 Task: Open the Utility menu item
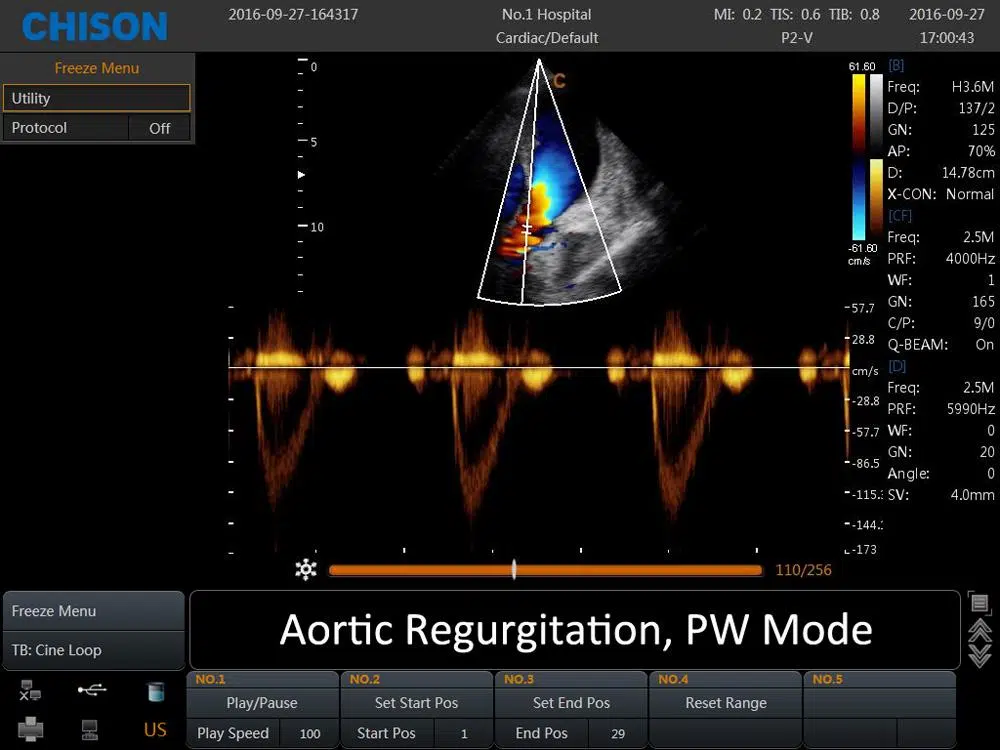[96, 98]
